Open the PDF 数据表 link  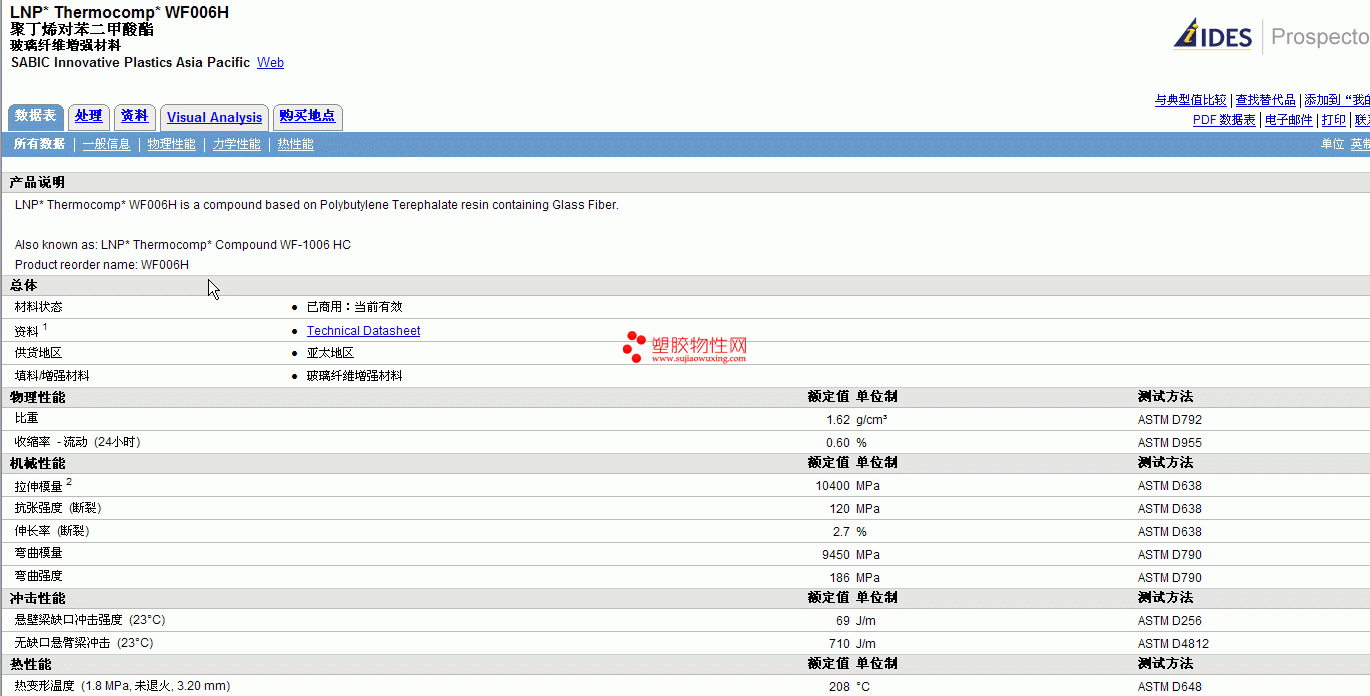(x=1224, y=120)
